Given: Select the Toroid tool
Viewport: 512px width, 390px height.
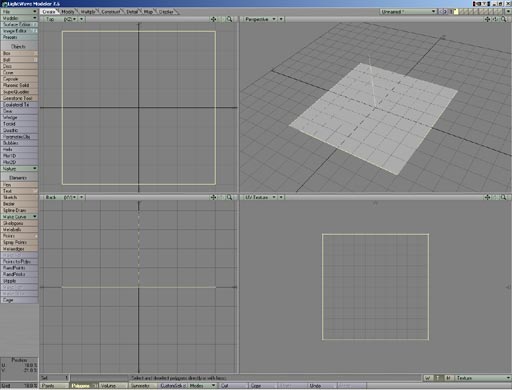Looking at the screenshot, I should (x=19, y=124).
